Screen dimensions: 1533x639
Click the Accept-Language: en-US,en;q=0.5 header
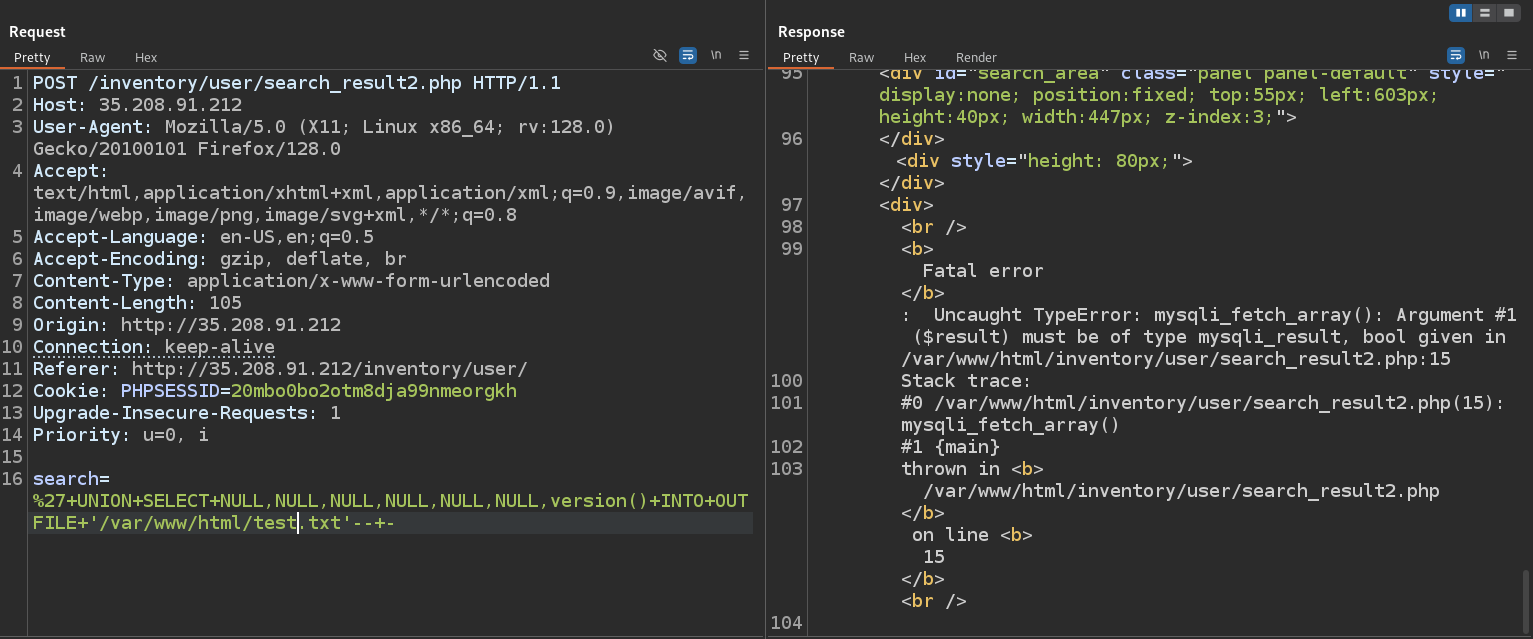pos(203,236)
